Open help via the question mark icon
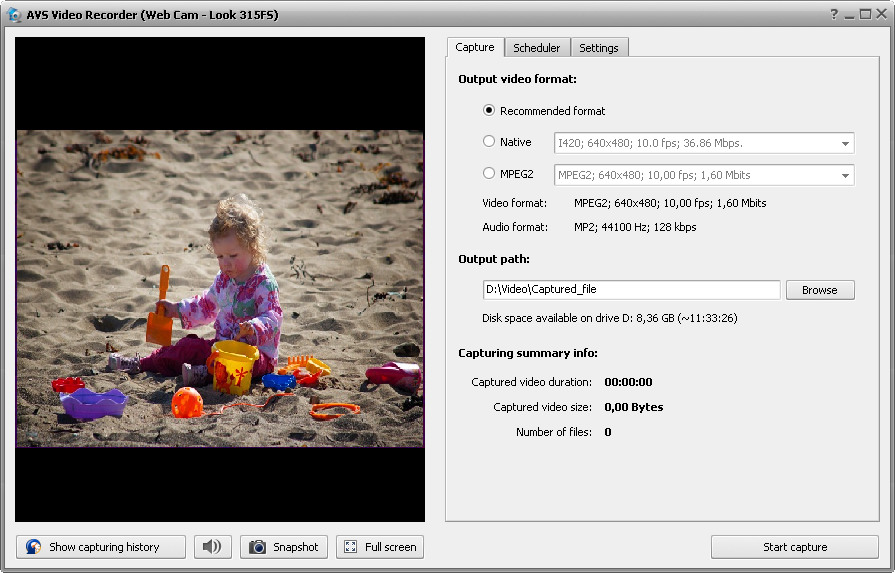The height and width of the screenshot is (573, 895). click(x=834, y=14)
